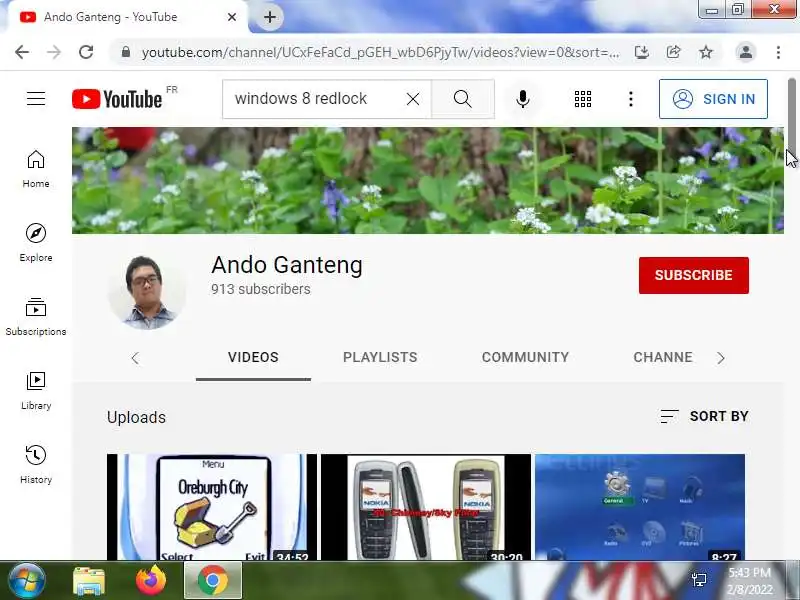The width and height of the screenshot is (800, 600).
Task: Show previous channel tabs with left chevron
Action: [x=135, y=358]
